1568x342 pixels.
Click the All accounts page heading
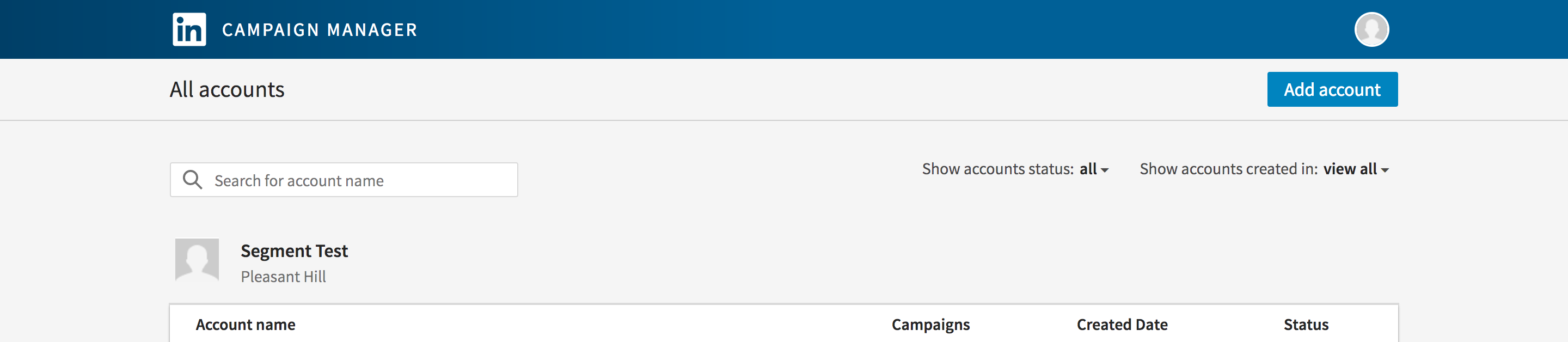226,89
